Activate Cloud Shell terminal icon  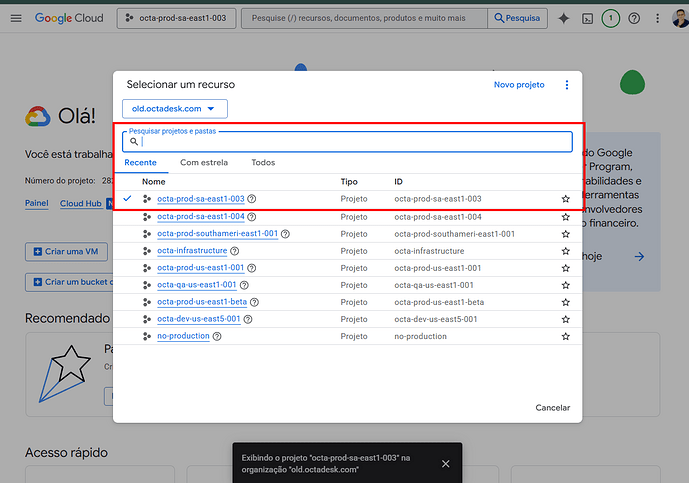pos(587,19)
